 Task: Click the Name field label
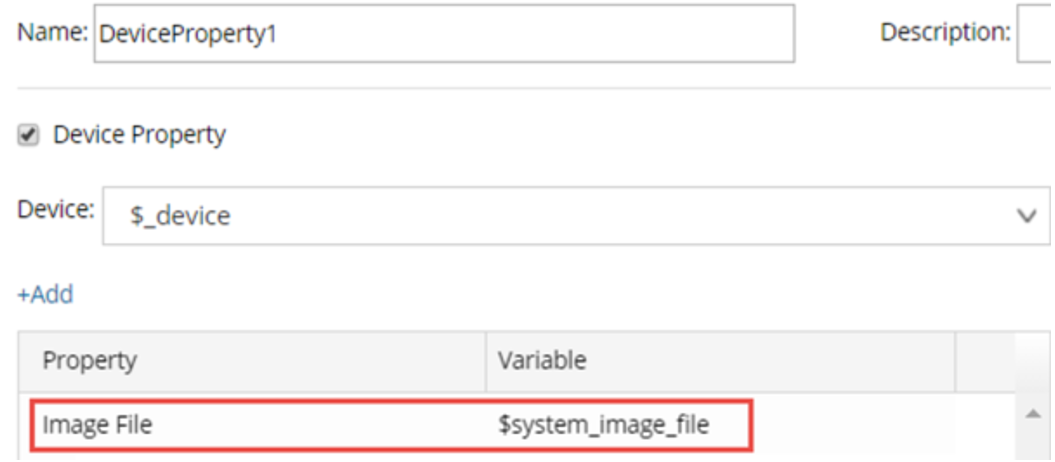[52, 33]
